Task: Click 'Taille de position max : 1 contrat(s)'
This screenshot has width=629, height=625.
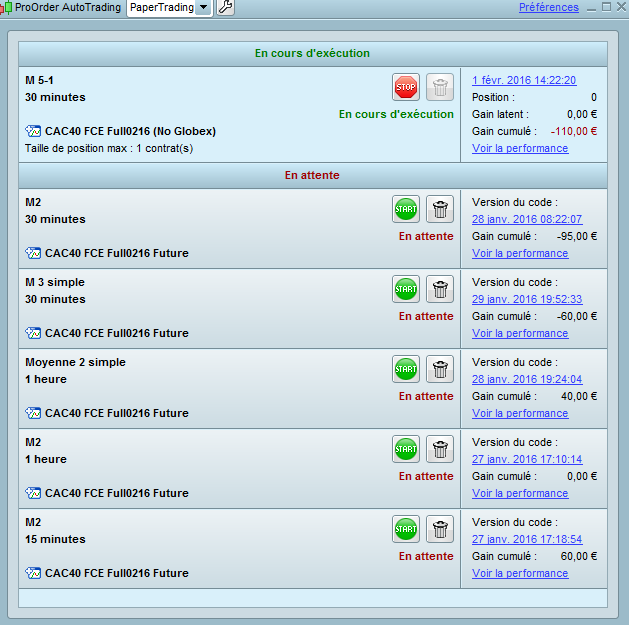Action: click(x=109, y=148)
